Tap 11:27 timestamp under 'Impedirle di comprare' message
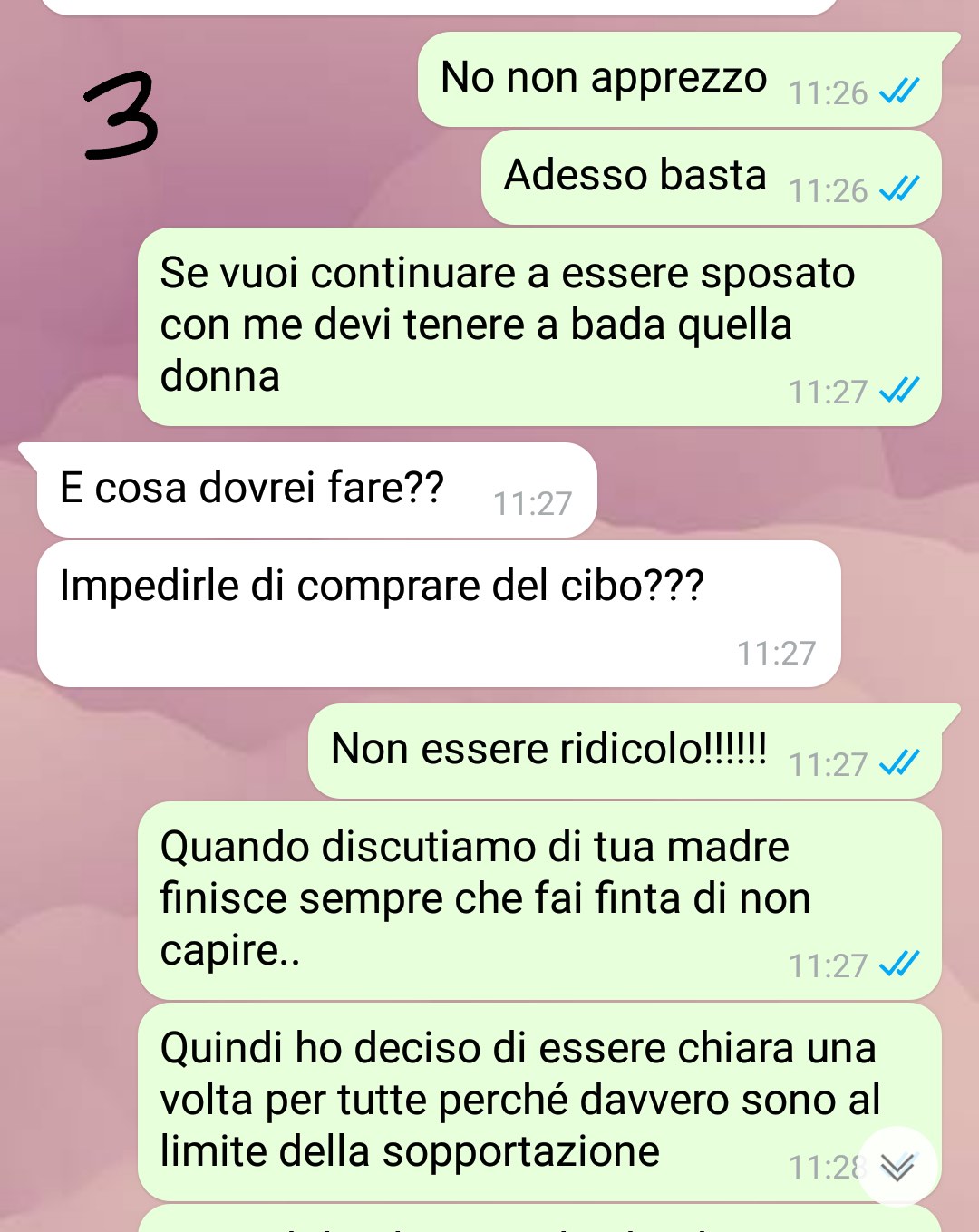The width and height of the screenshot is (979, 1232). tap(776, 653)
